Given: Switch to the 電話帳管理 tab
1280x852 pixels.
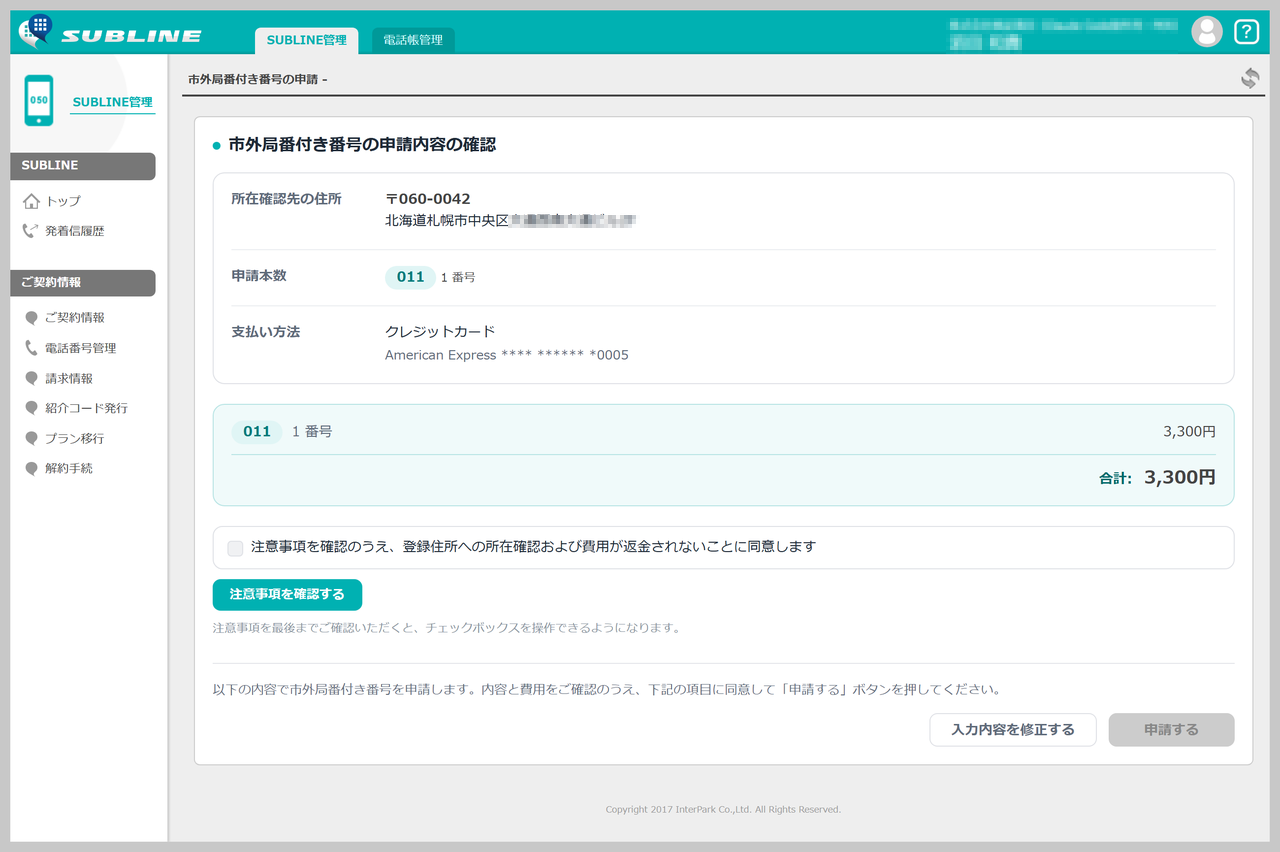Looking at the screenshot, I should [413, 40].
